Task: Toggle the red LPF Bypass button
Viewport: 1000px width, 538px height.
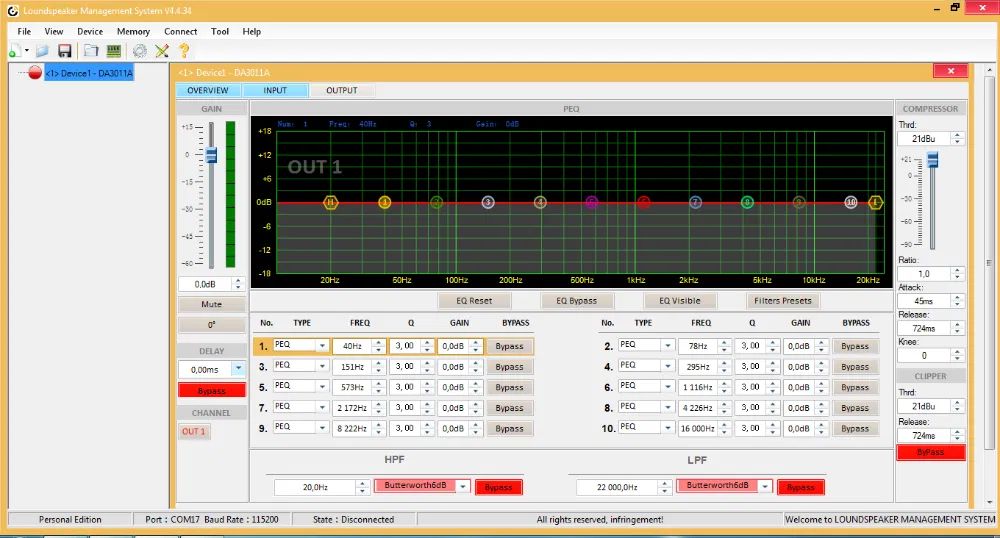Action: (801, 487)
